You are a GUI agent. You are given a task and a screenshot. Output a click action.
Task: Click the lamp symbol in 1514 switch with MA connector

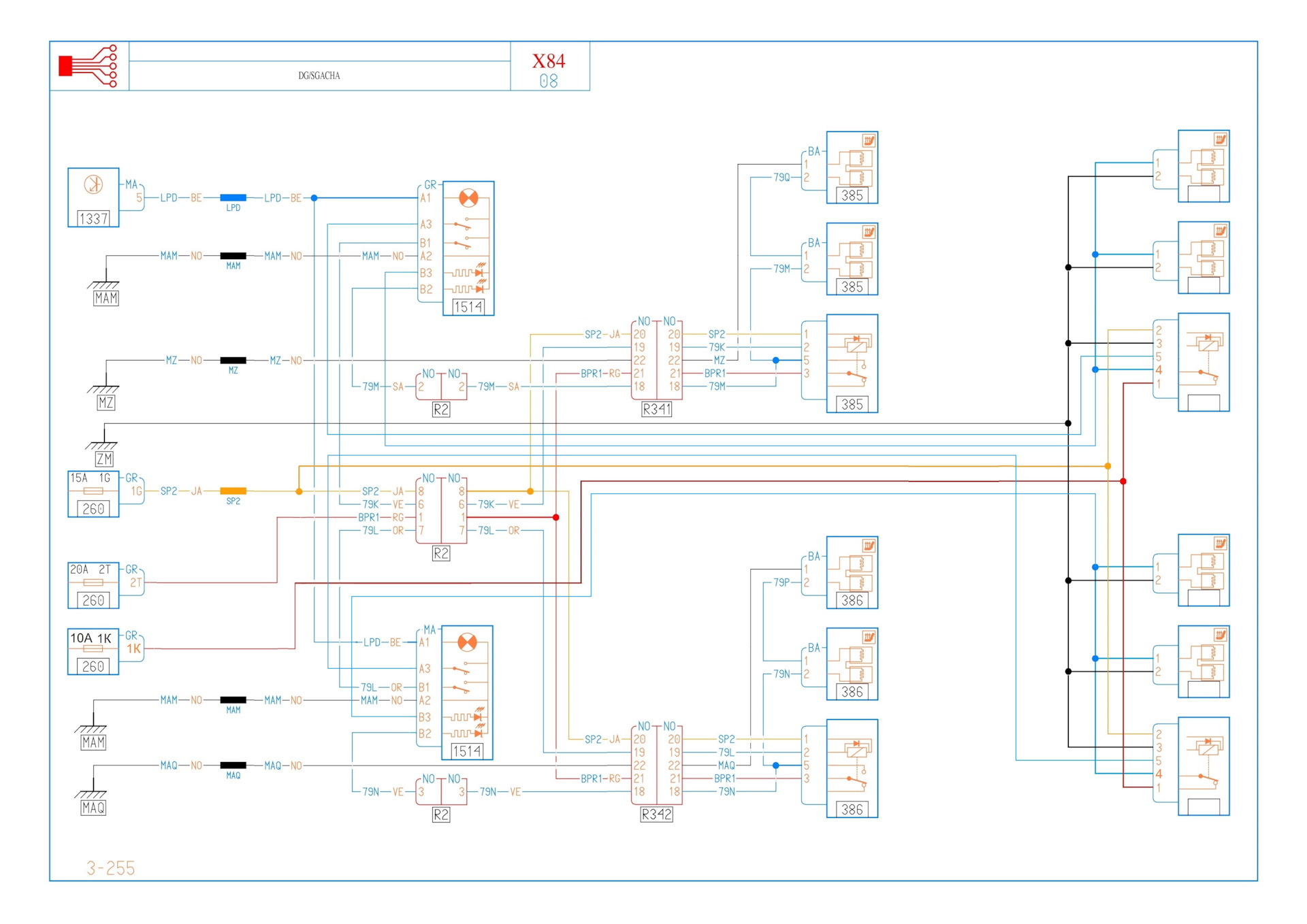point(467,642)
